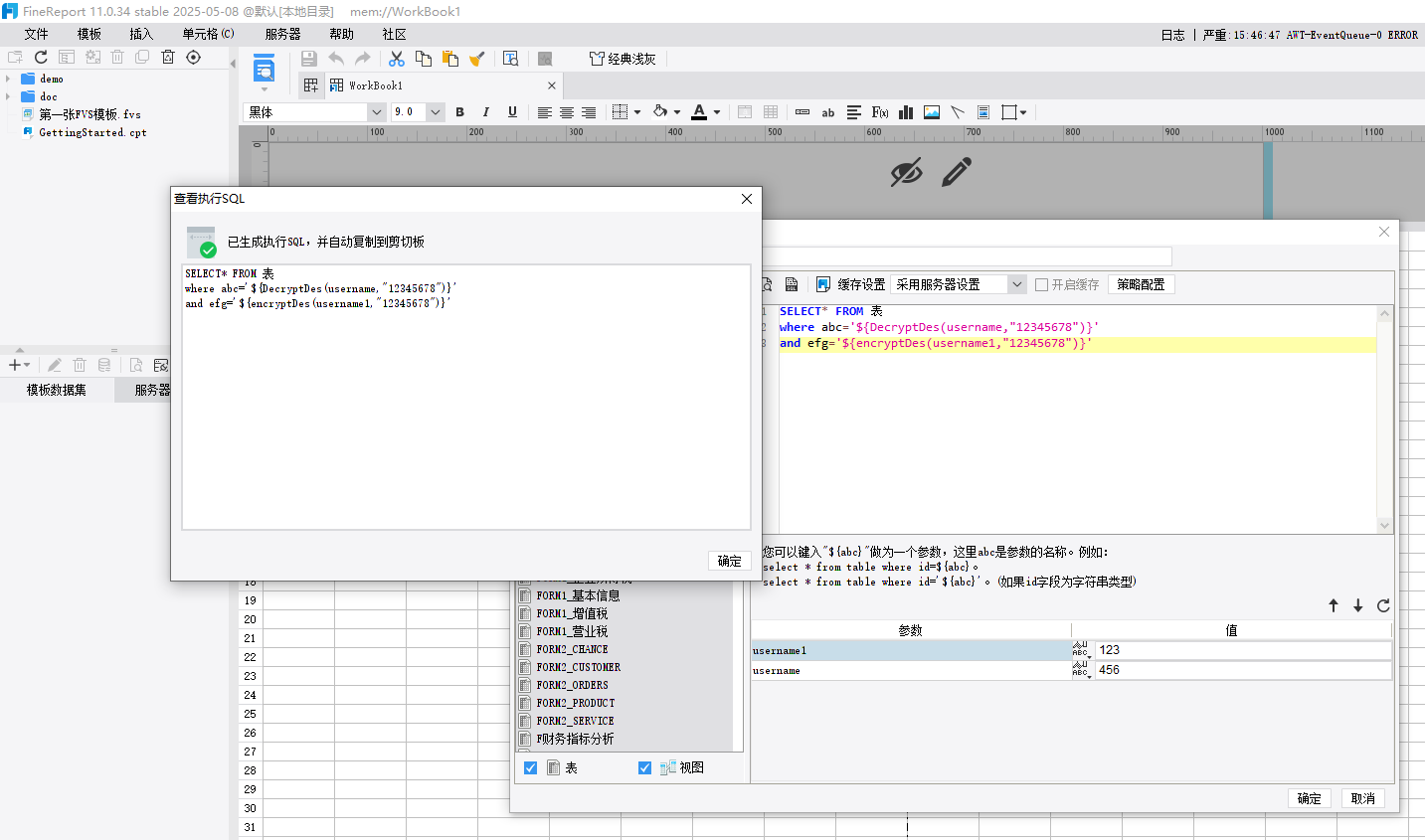Paste using the clipboard icon
This screenshot has height=840, width=1425.
click(x=450, y=59)
